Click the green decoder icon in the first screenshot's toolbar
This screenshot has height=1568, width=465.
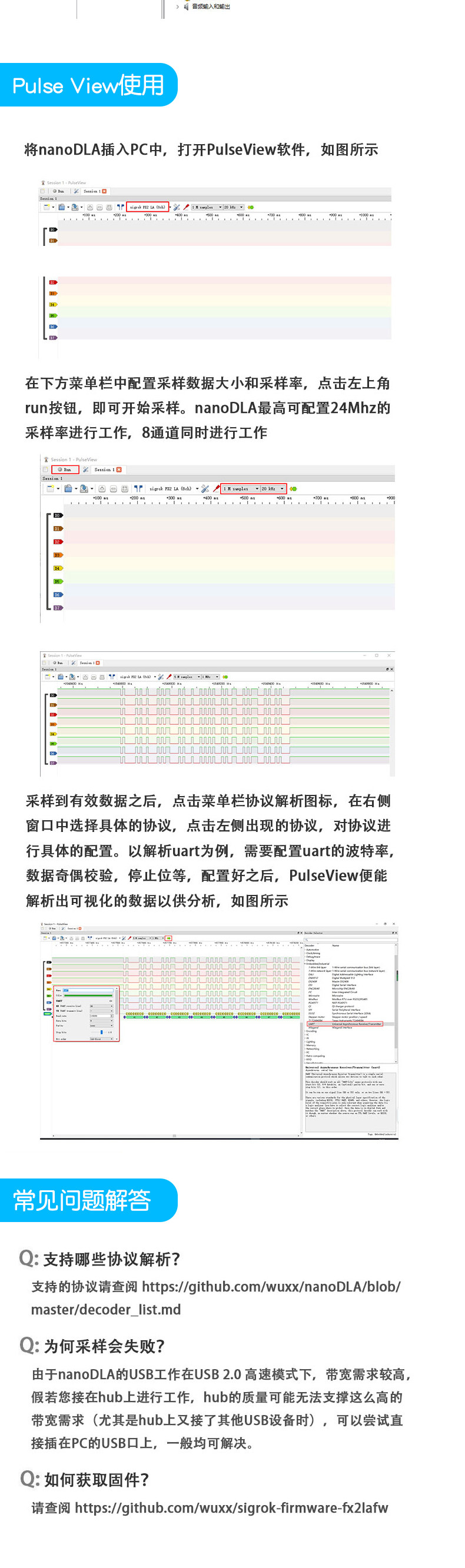(x=251, y=207)
